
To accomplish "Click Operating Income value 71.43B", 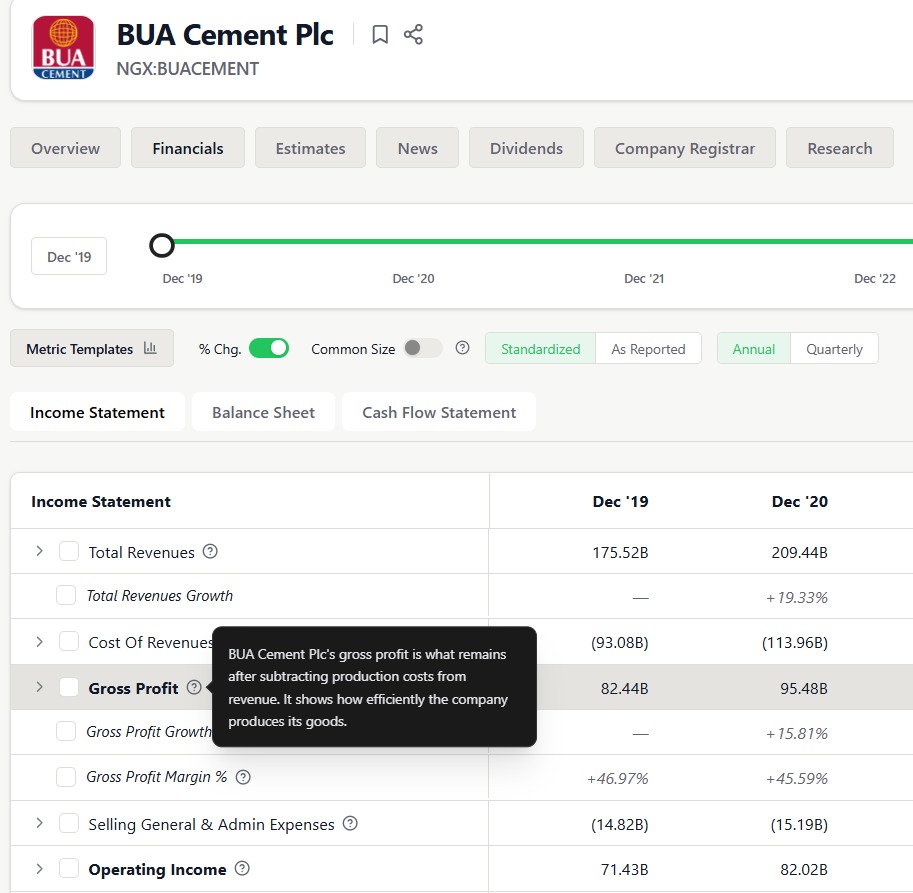I will (624, 869).
